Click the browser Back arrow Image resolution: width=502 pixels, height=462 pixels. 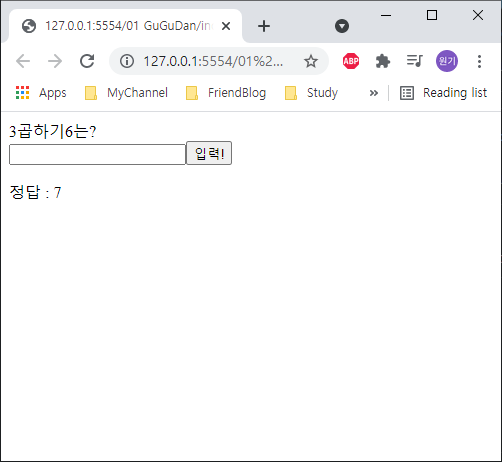coord(23,61)
